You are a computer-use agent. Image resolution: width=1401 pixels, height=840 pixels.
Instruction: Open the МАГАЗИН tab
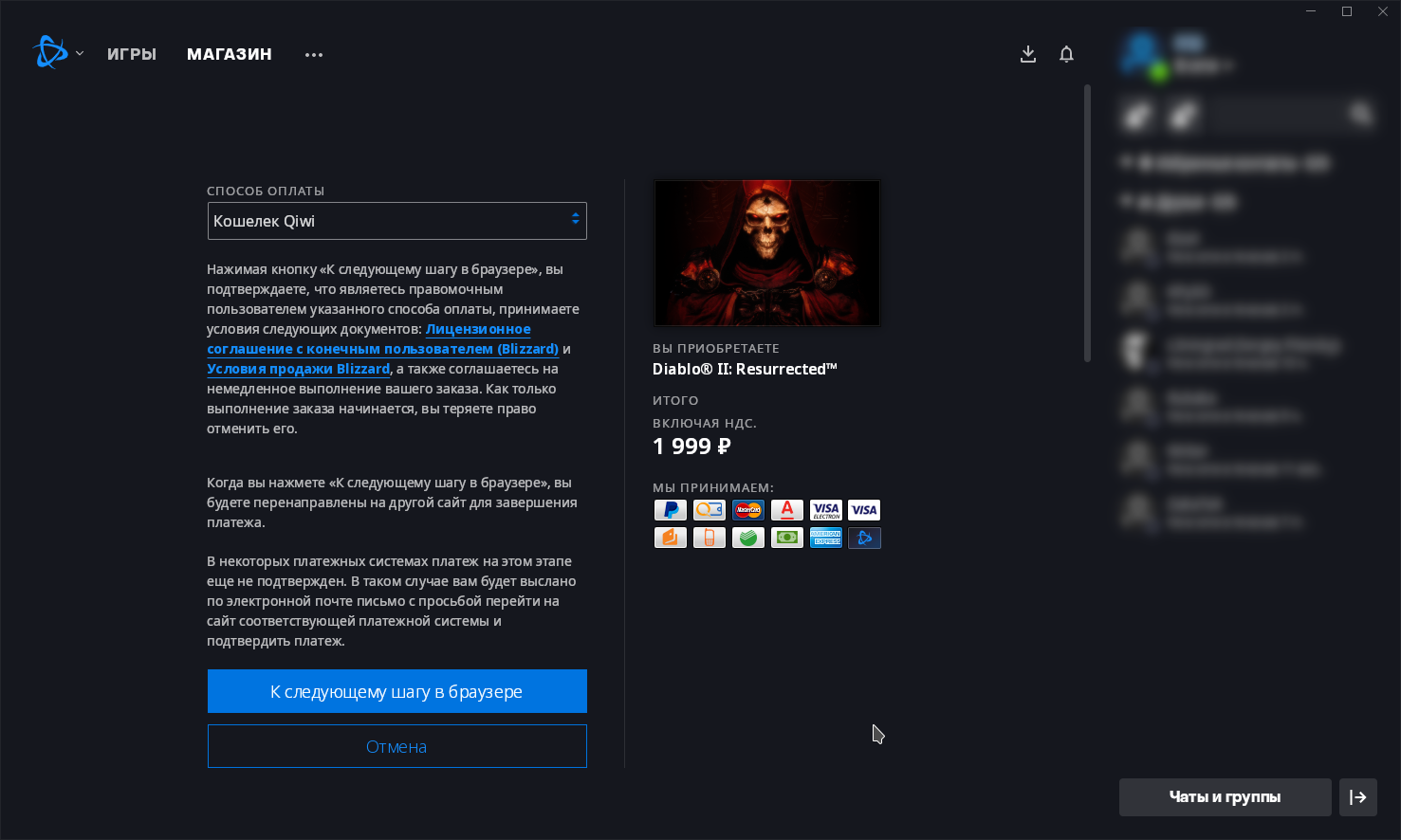point(230,54)
